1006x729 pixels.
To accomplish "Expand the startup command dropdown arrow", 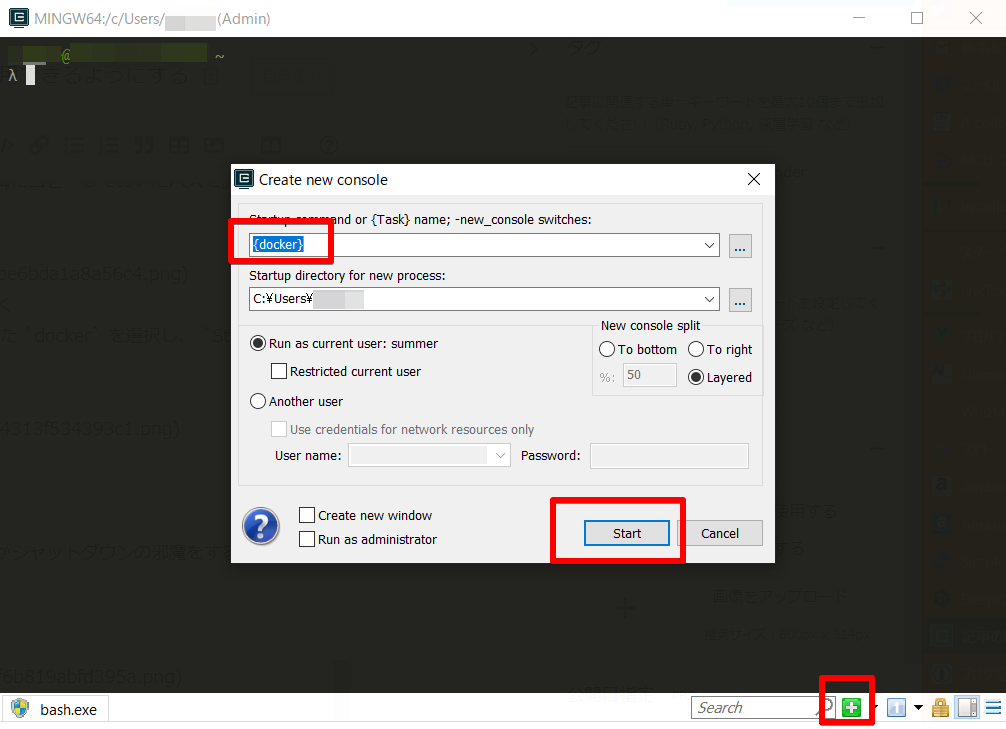I will pos(709,245).
